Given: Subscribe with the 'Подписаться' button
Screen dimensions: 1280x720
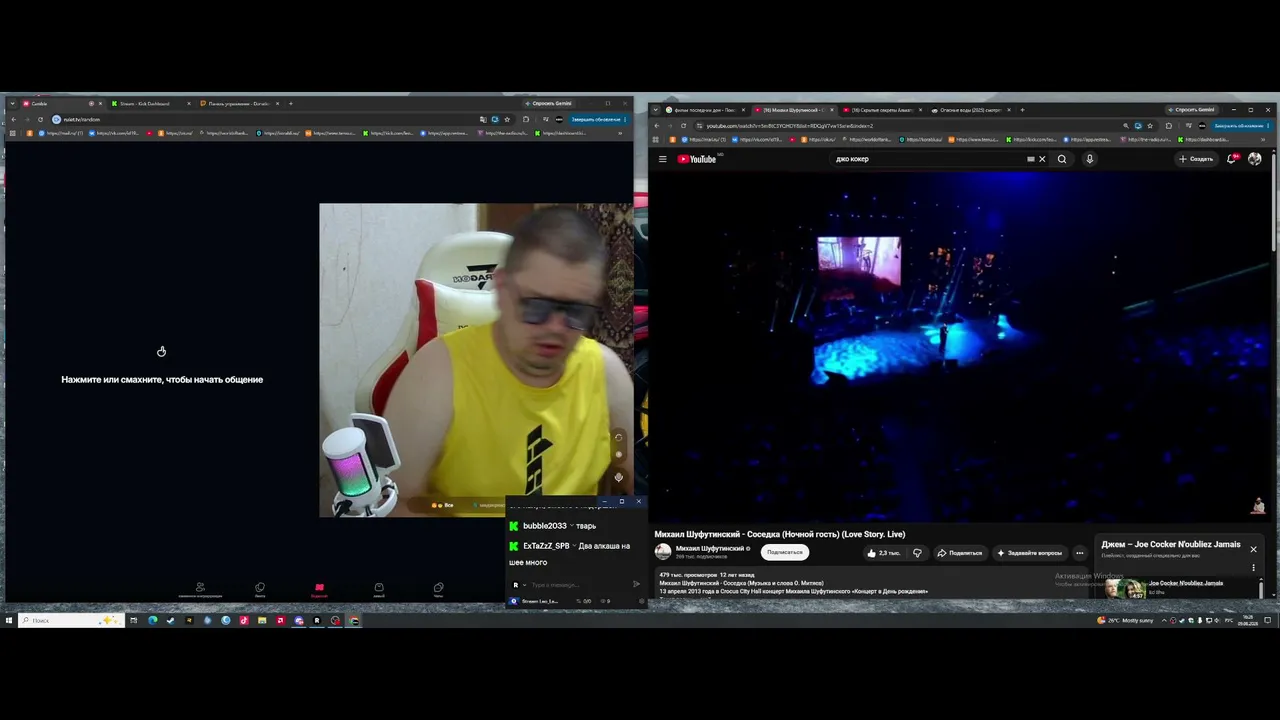Looking at the screenshot, I should [x=785, y=552].
